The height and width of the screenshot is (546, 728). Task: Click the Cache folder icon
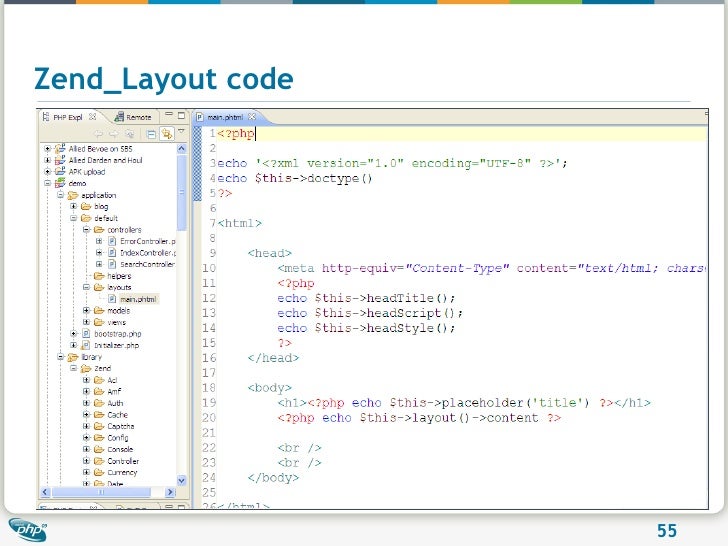coord(99,415)
